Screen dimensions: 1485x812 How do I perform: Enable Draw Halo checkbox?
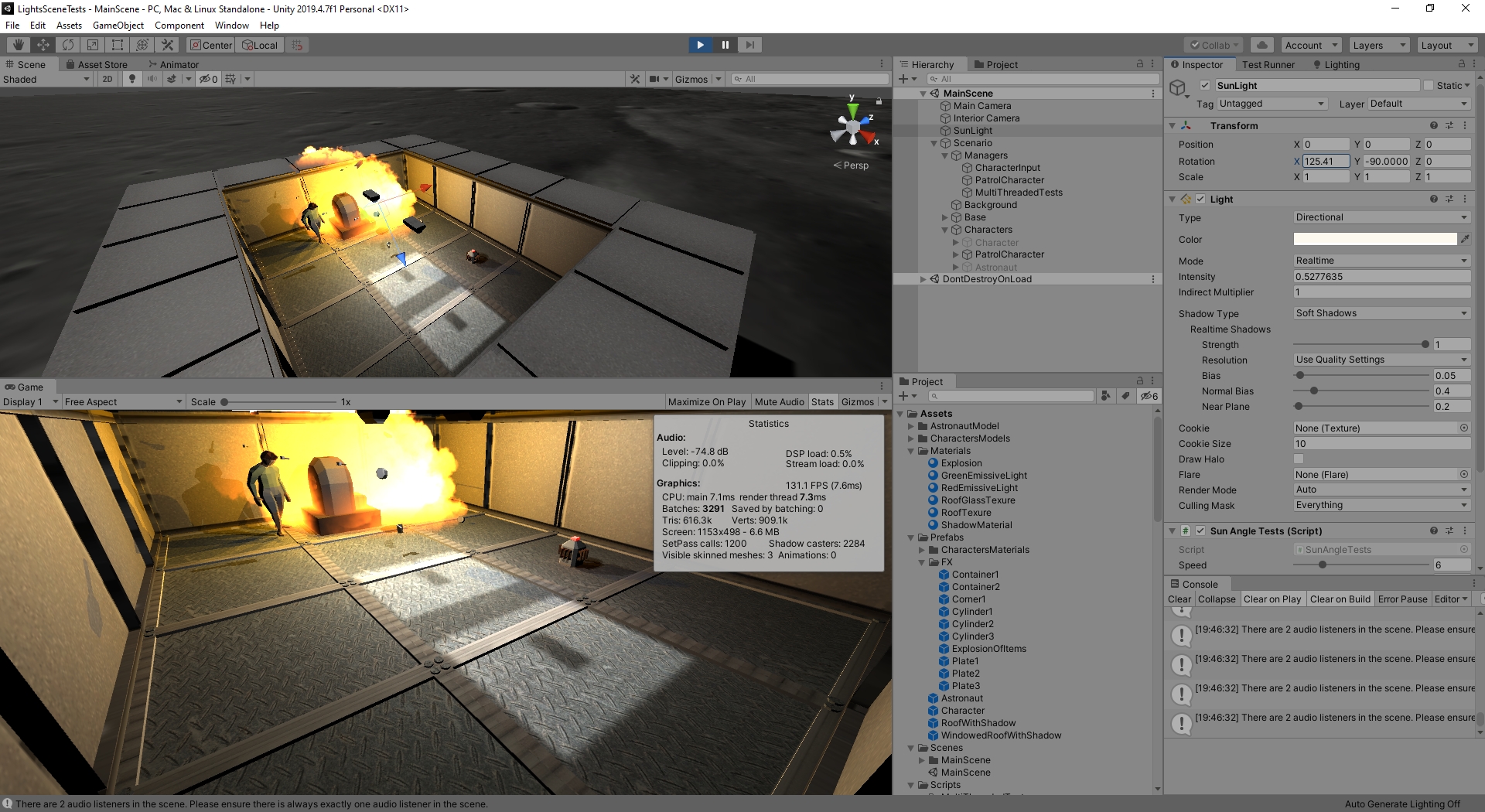(x=1299, y=459)
